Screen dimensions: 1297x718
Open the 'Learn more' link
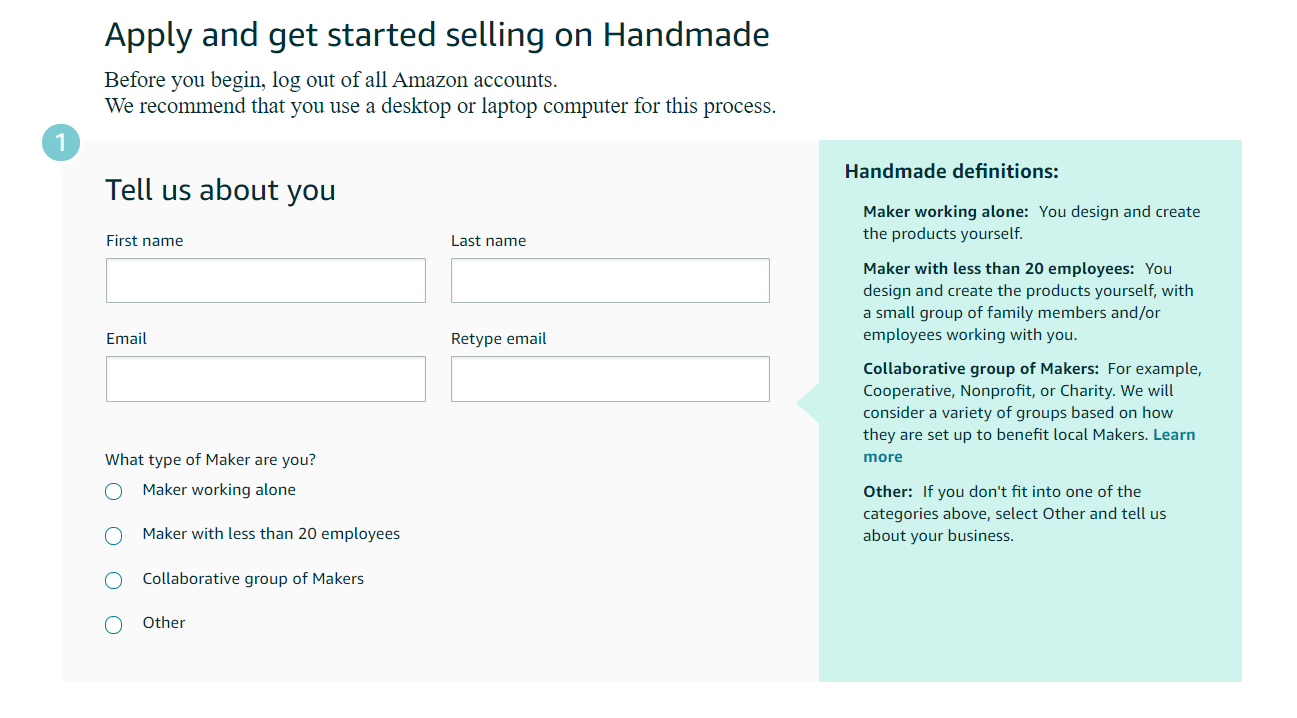(1173, 435)
